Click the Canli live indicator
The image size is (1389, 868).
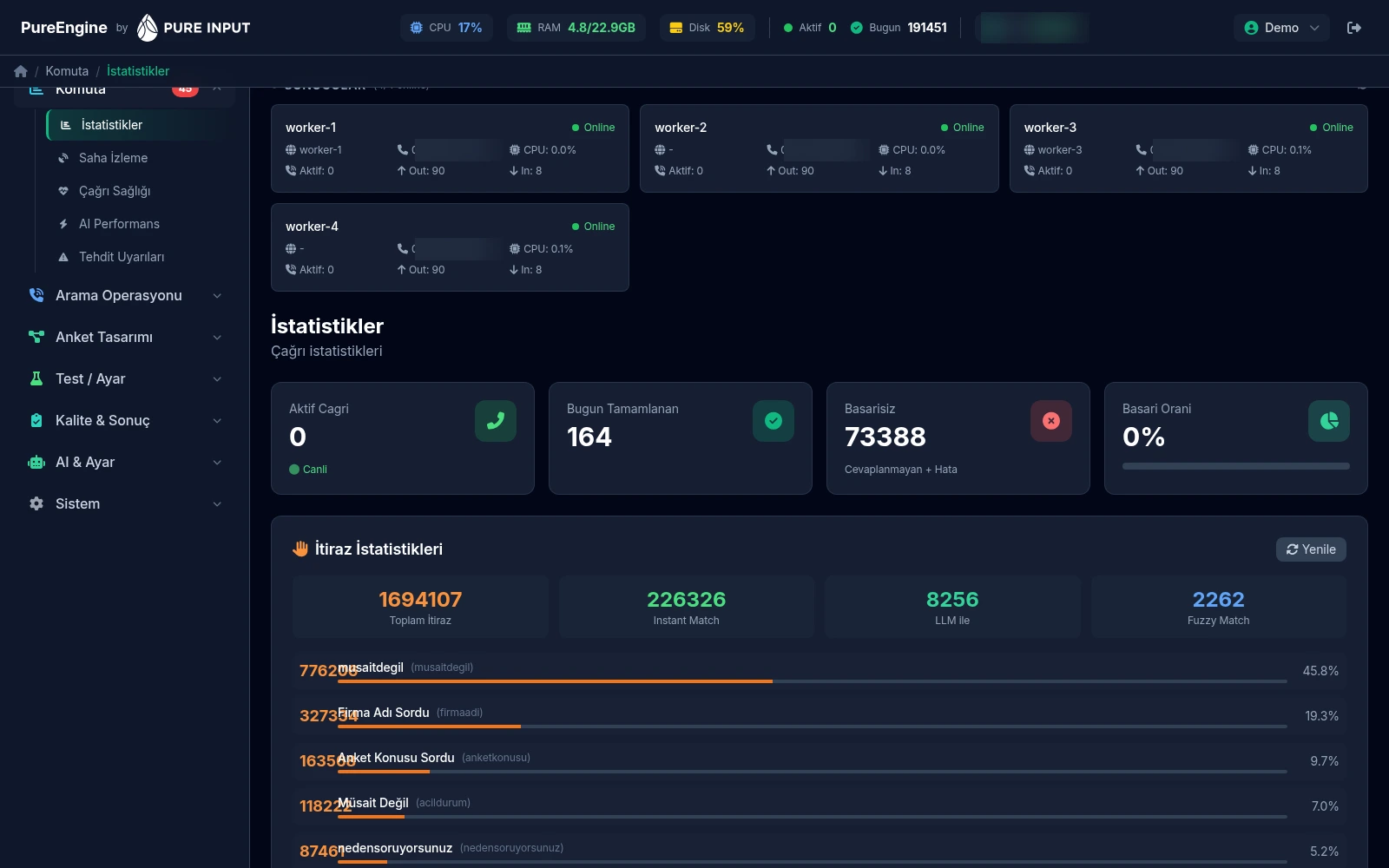coord(308,470)
